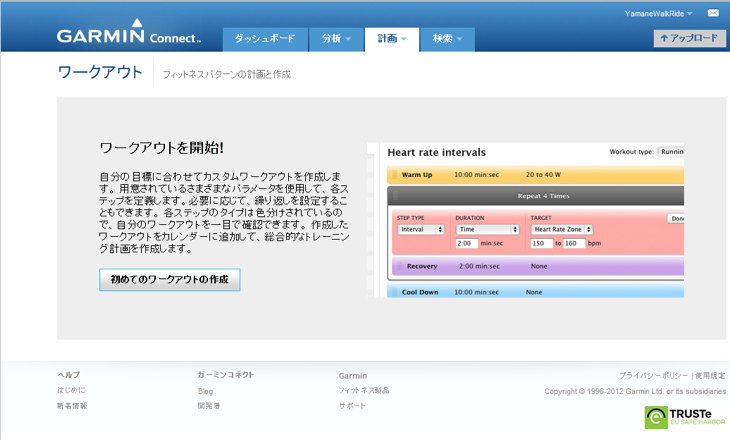Click the アップロード upload button

pos(689,38)
